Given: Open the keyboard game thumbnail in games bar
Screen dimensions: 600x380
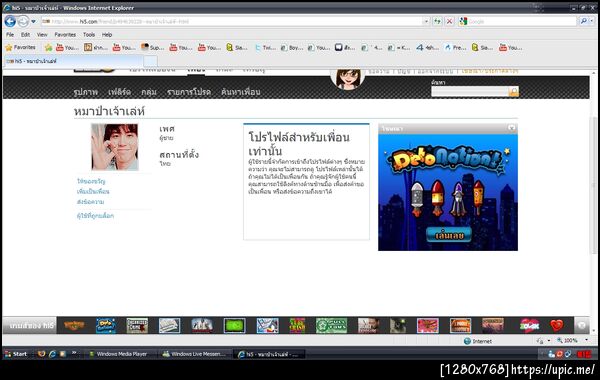Looking at the screenshot, I should (170, 326).
